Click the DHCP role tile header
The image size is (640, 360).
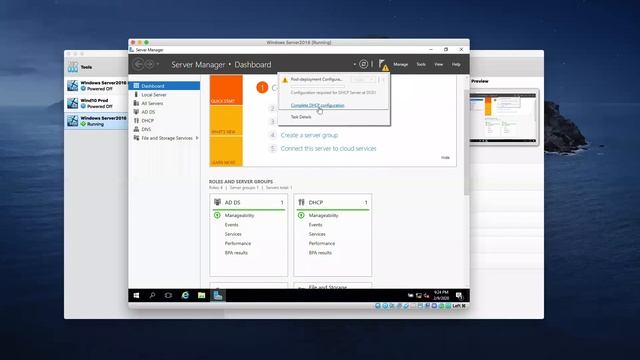coord(333,202)
